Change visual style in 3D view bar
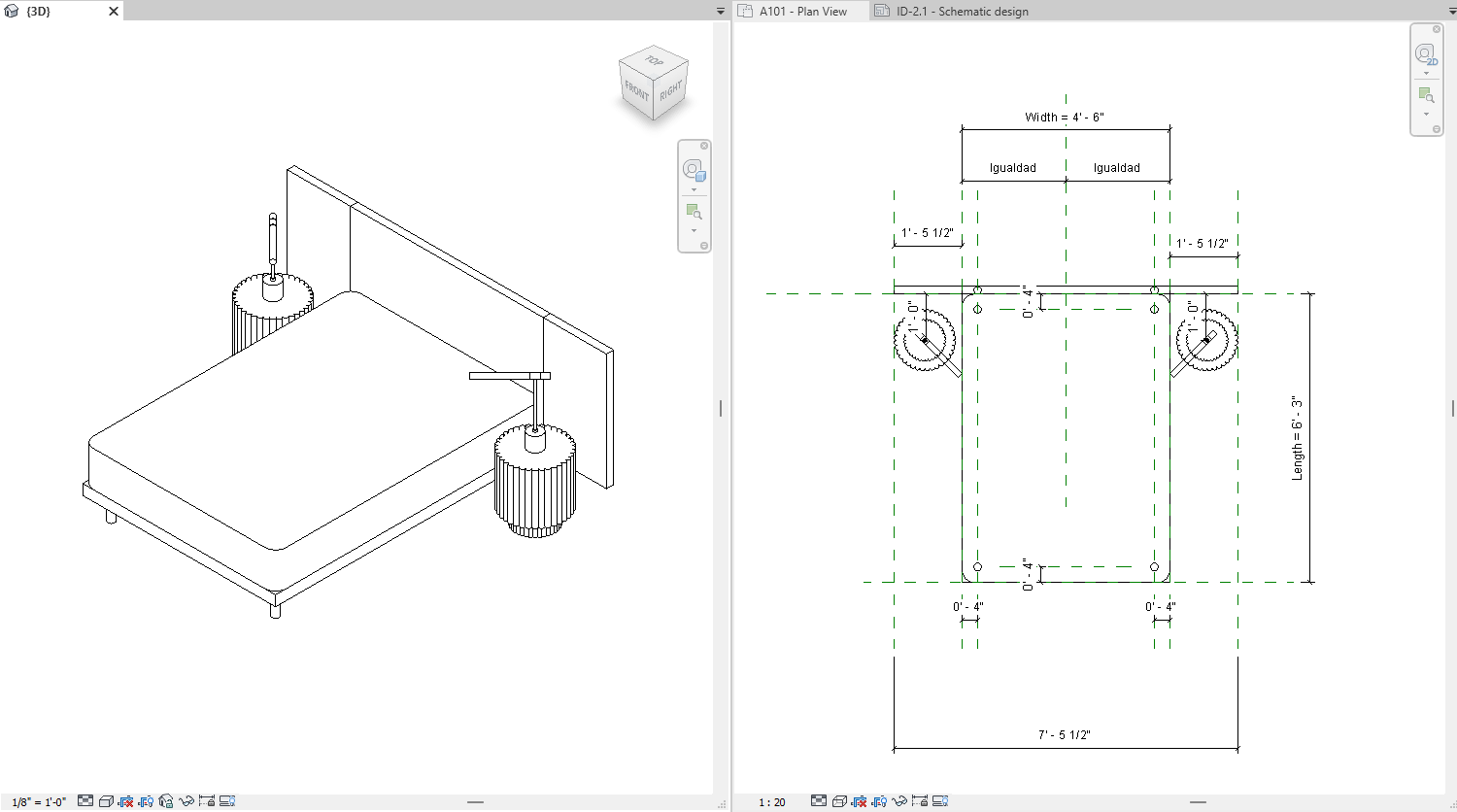This screenshot has width=1457, height=812. coord(106,801)
